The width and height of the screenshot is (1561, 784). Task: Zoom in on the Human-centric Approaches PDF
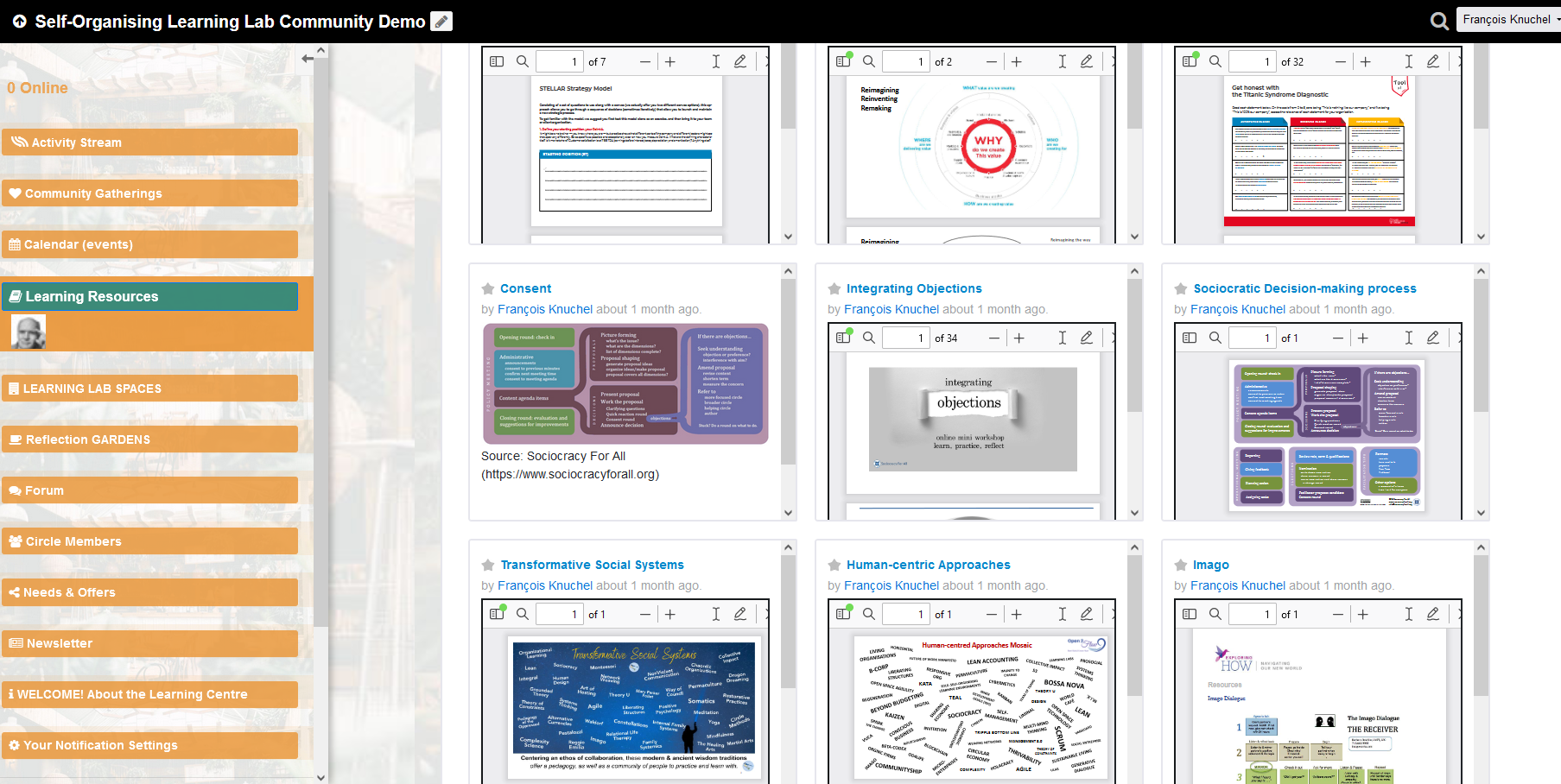[x=1017, y=614]
